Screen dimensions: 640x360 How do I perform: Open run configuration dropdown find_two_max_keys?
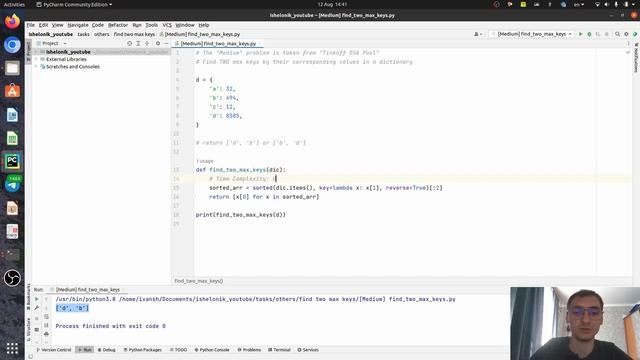532,34
